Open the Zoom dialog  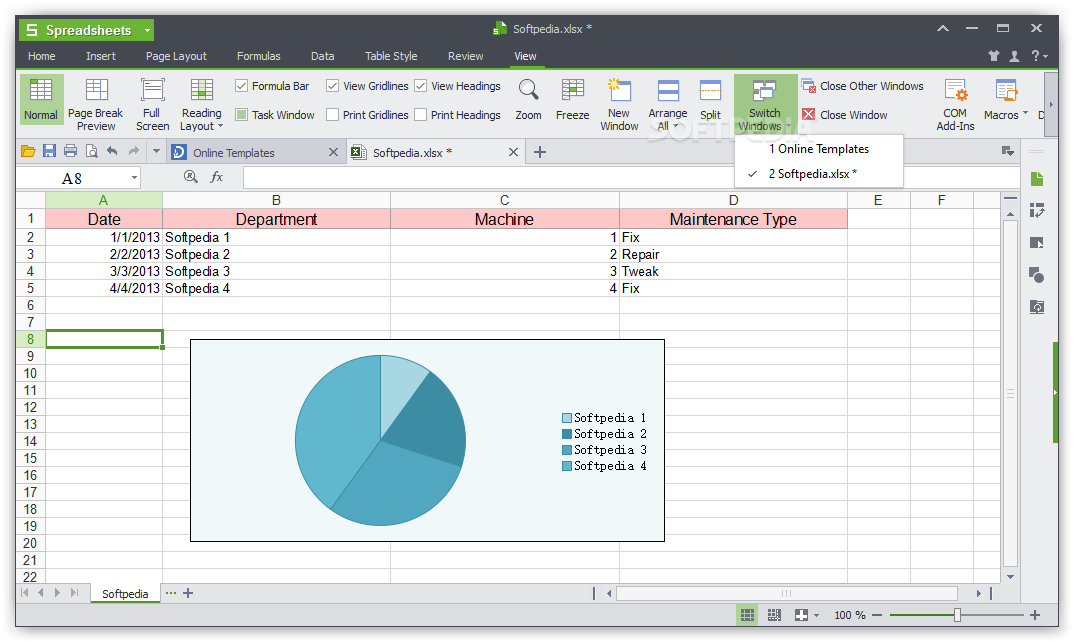[528, 99]
